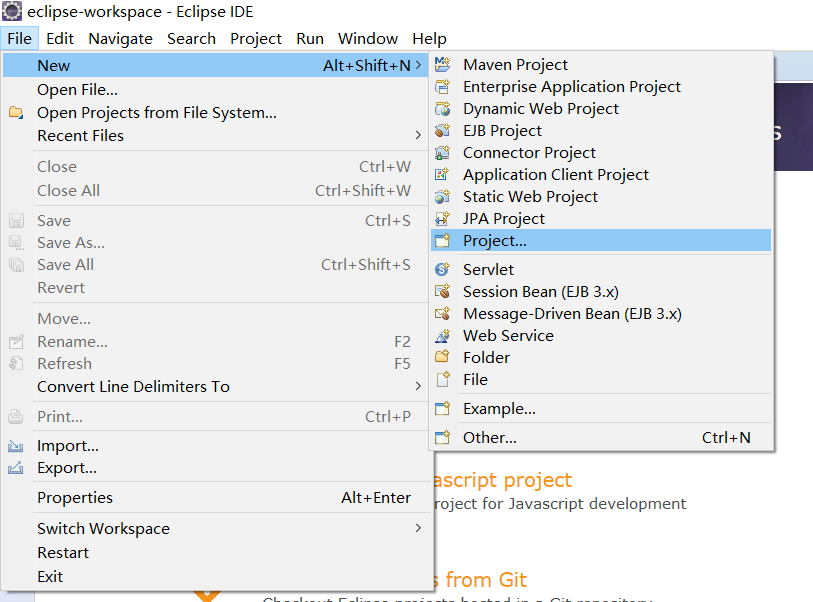This screenshot has width=813, height=602.
Task: Choose Static Web Project entry
Action: 601,197
